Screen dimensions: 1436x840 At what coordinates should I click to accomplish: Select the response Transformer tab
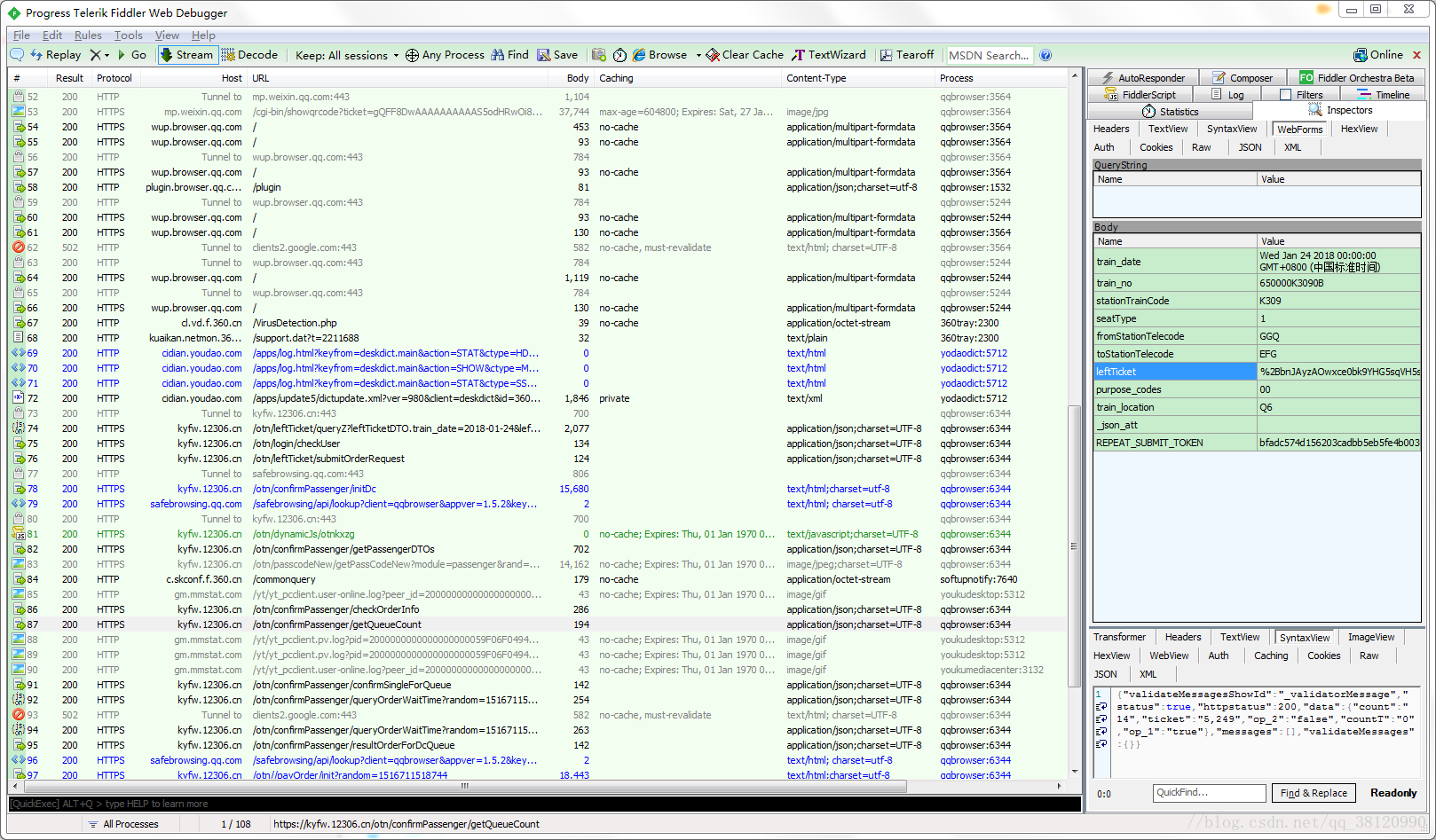click(x=1120, y=638)
